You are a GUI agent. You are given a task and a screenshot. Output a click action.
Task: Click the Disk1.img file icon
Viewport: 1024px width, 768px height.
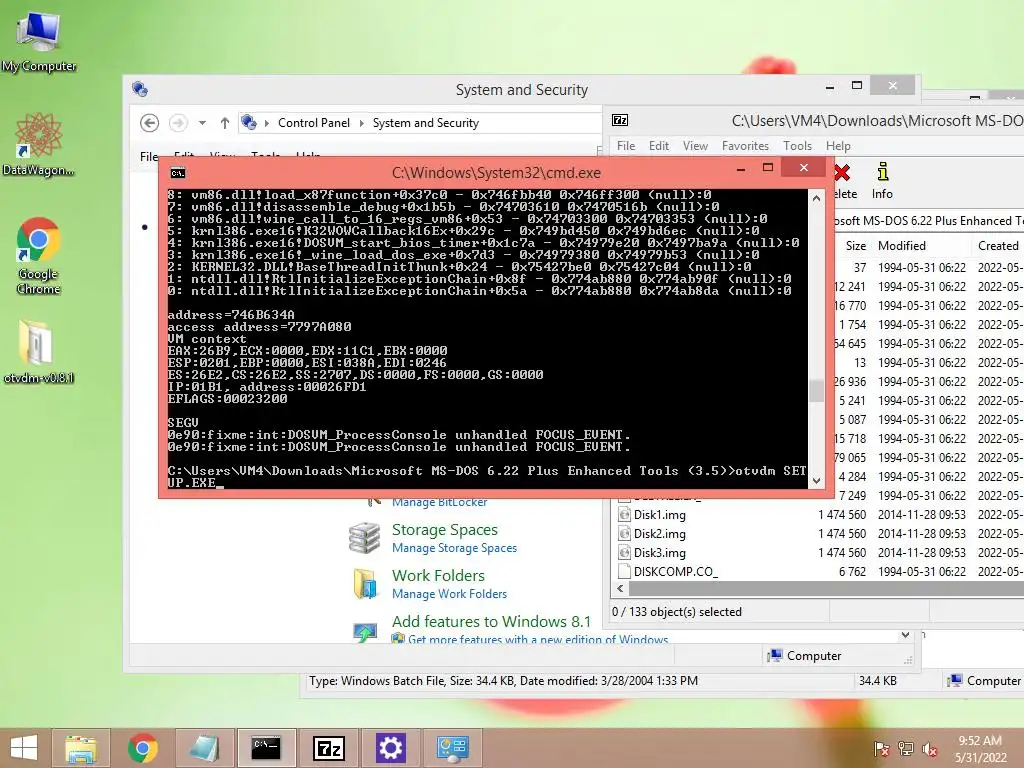click(x=624, y=515)
